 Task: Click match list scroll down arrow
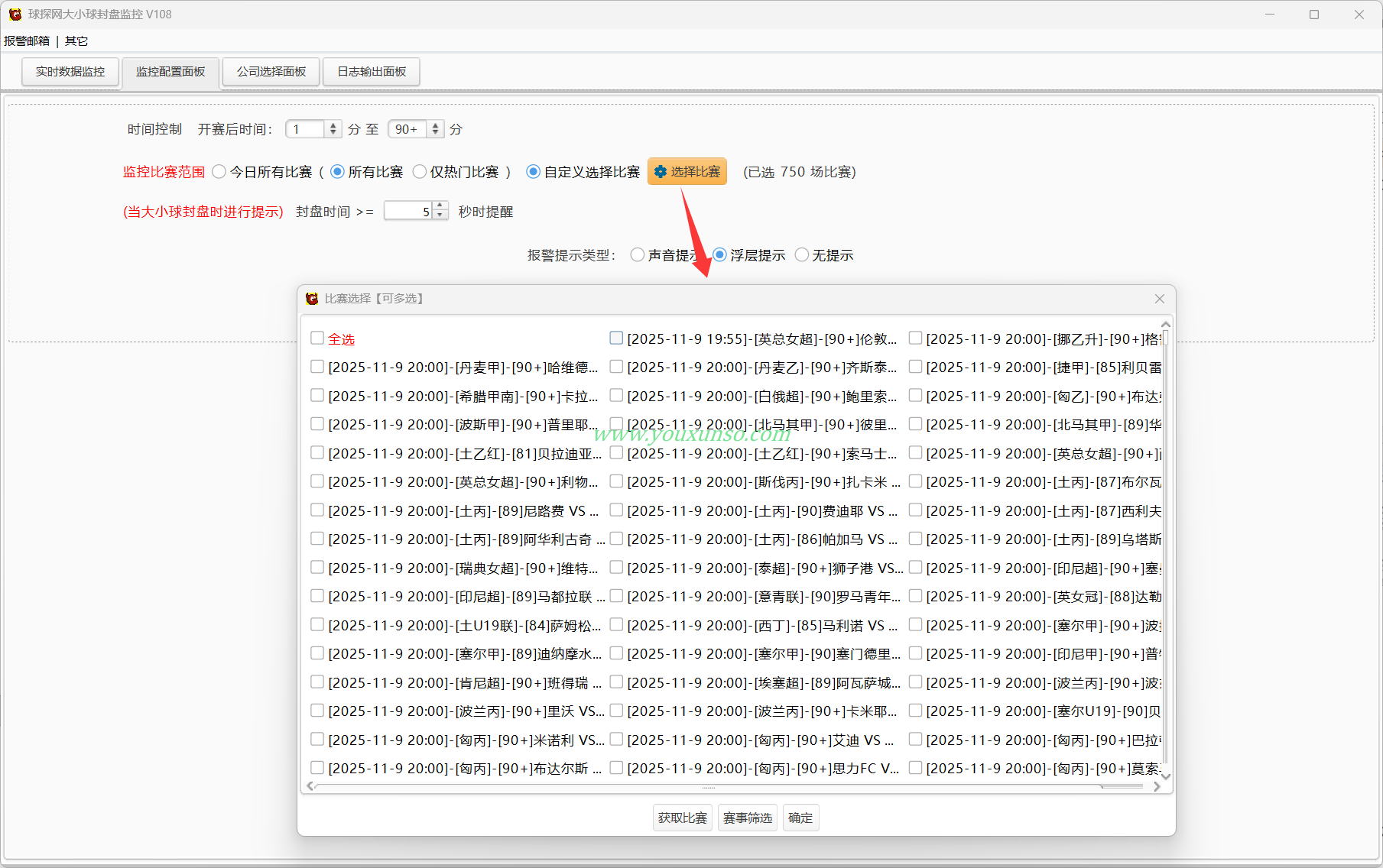[x=1165, y=776]
